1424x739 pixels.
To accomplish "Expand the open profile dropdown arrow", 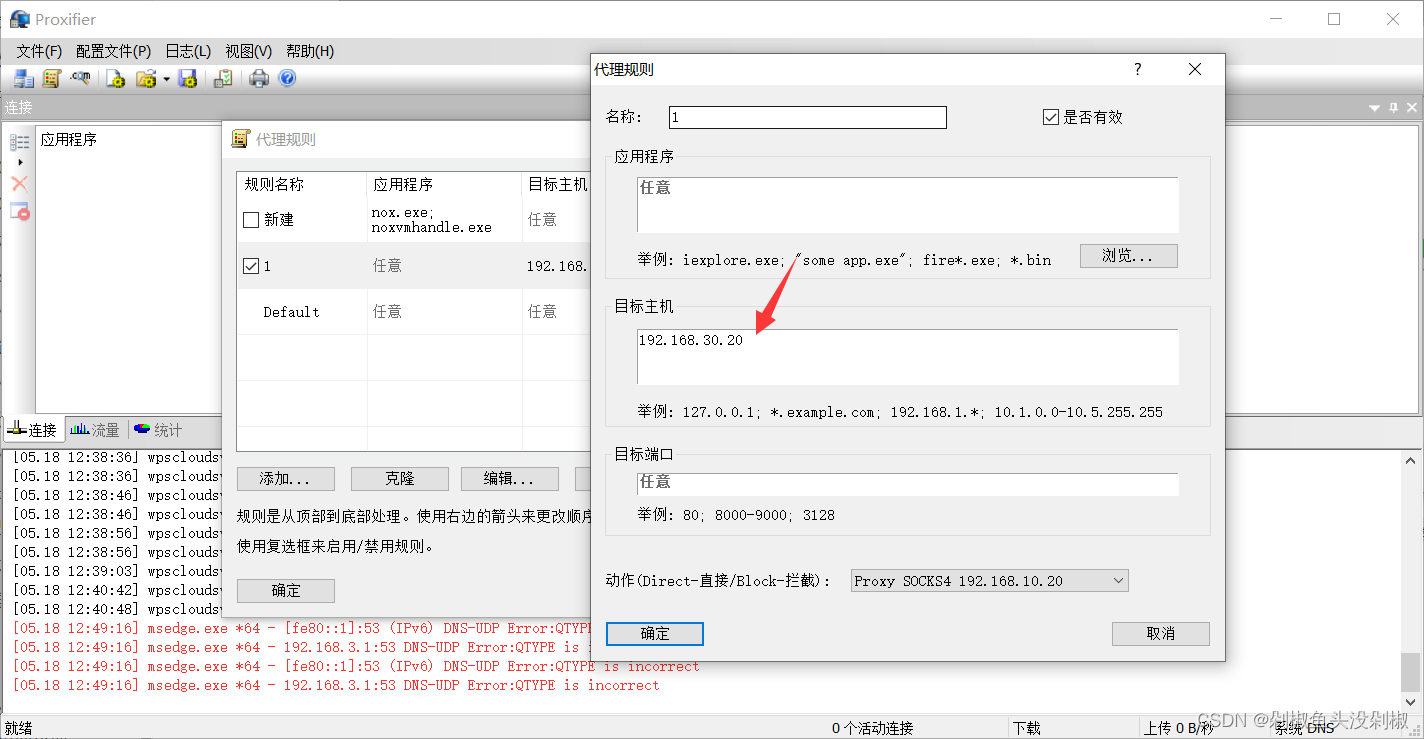I will (166, 78).
